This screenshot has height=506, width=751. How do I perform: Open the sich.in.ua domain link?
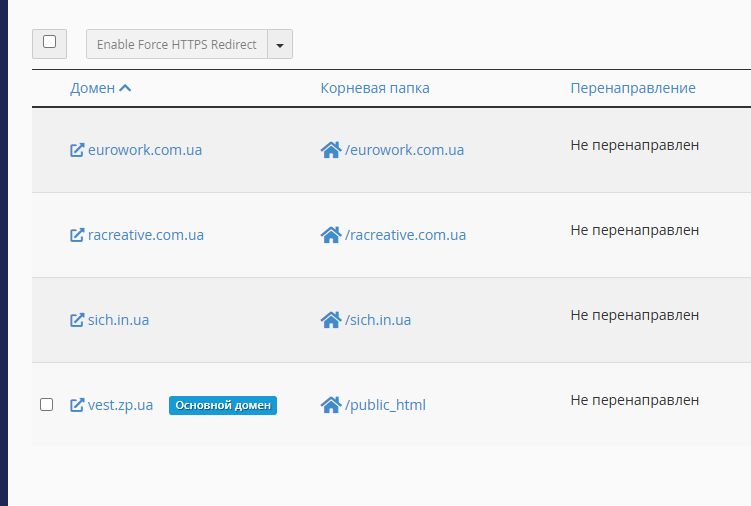[118, 320]
